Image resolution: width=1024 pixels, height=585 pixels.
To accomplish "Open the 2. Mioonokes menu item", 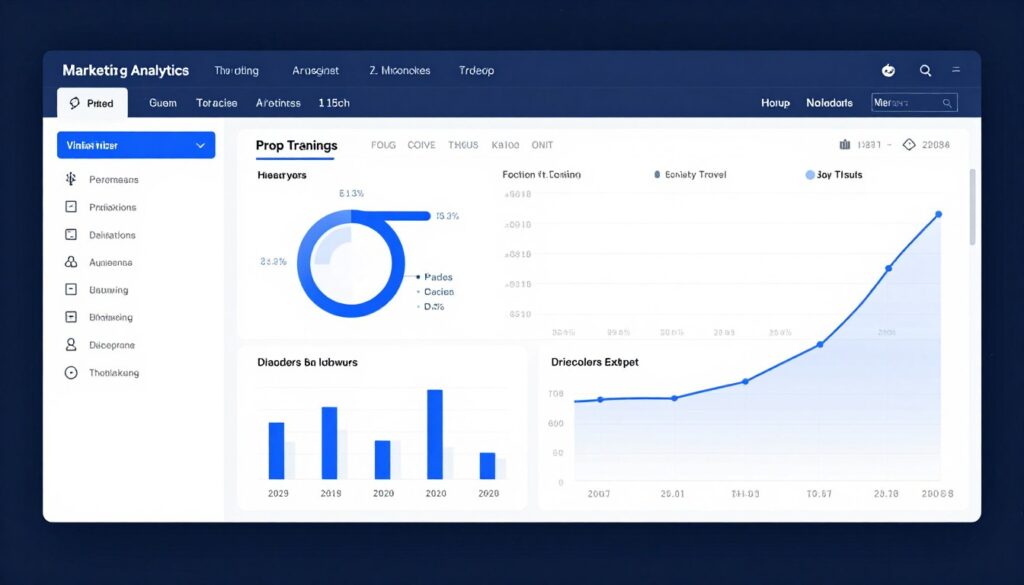I will click(400, 71).
